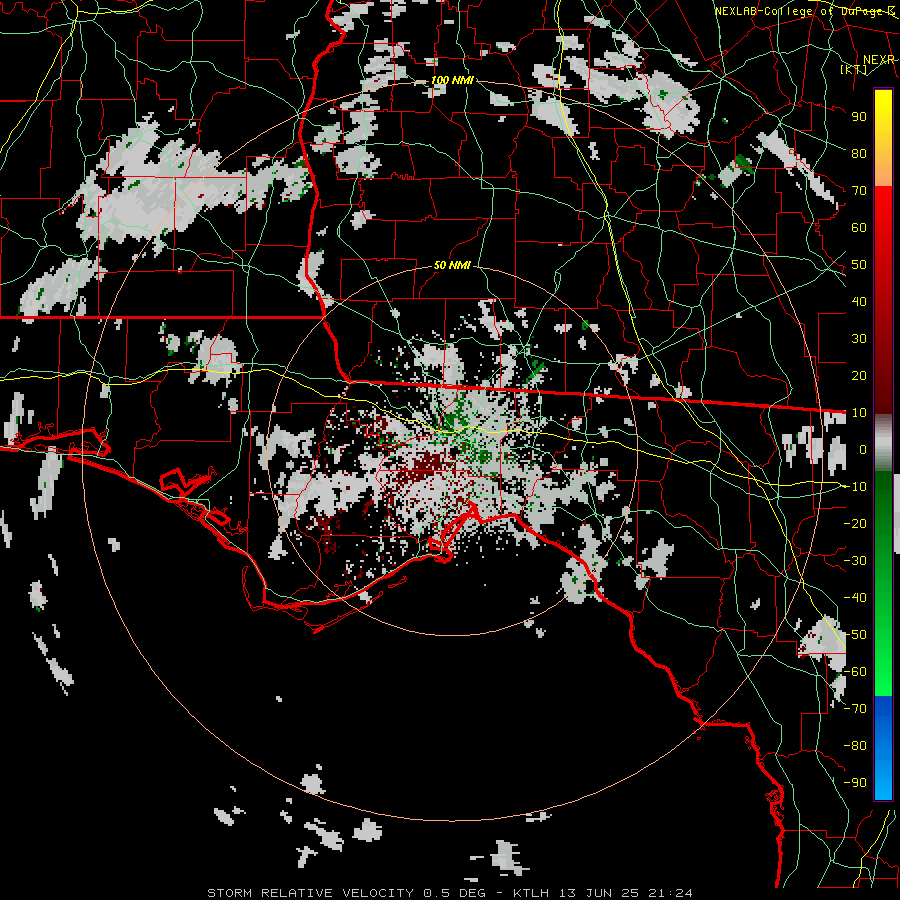Click the -60 value on velocity scale

(855, 672)
